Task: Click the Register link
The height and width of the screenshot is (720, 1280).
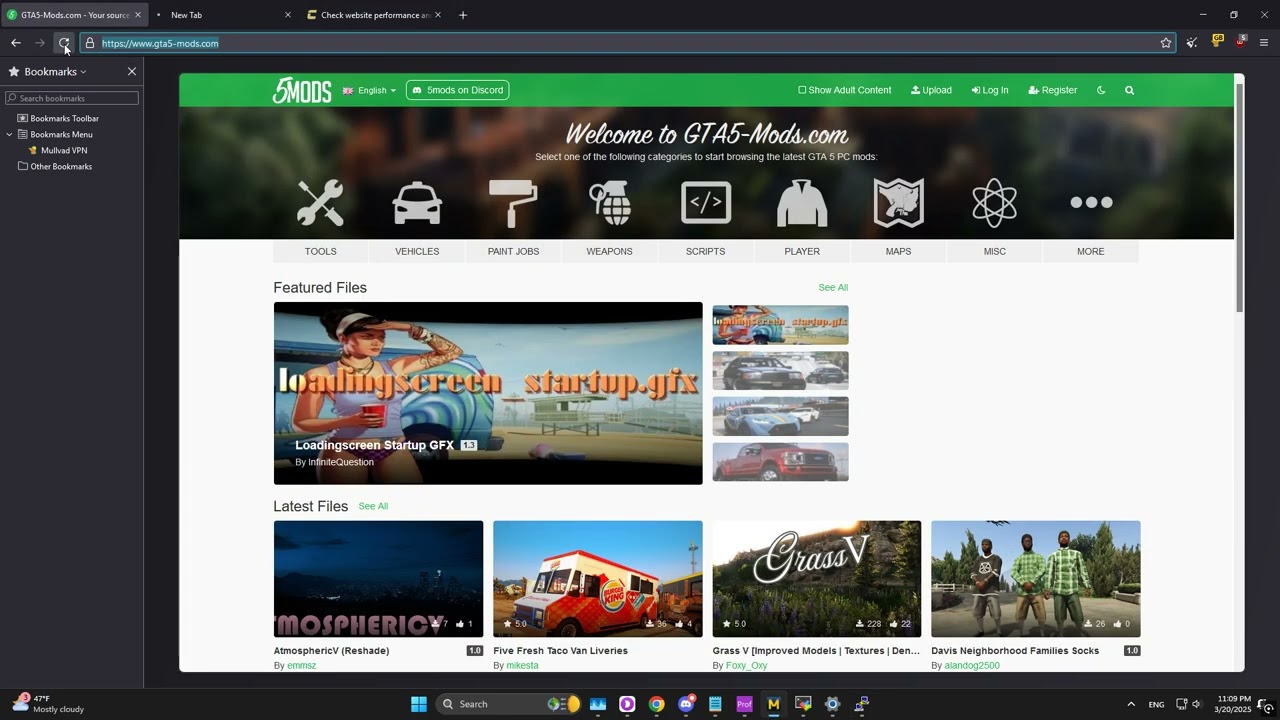Action: [1053, 90]
